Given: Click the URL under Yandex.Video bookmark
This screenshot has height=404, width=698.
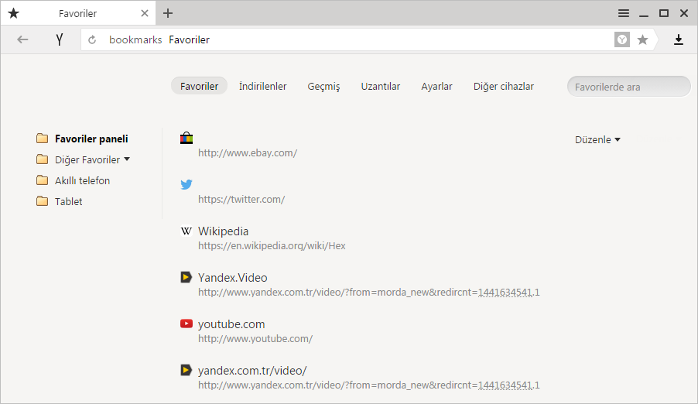Looking at the screenshot, I should tap(369, 292).
